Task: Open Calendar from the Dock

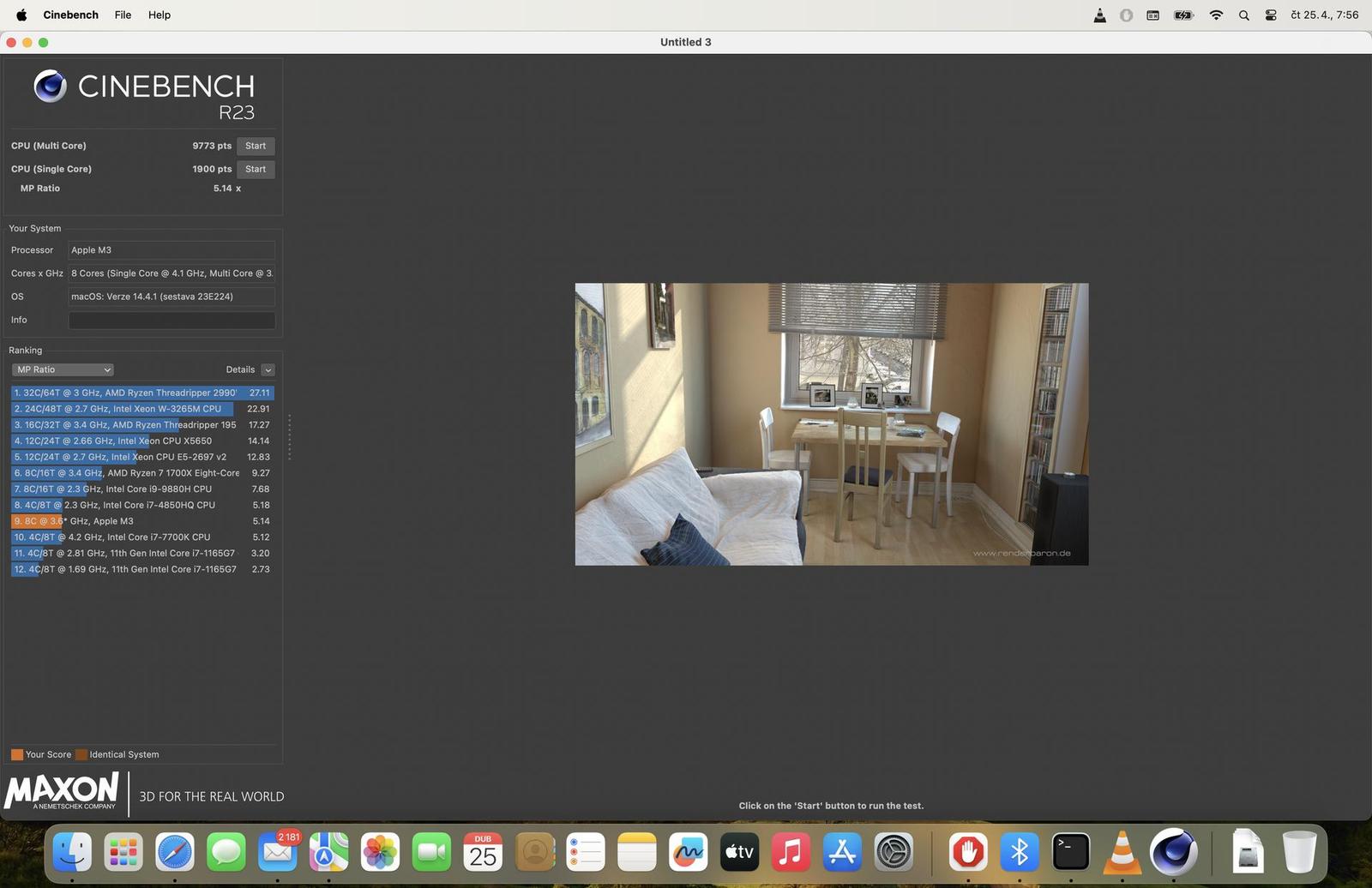Action: click(x=483, y=852)
